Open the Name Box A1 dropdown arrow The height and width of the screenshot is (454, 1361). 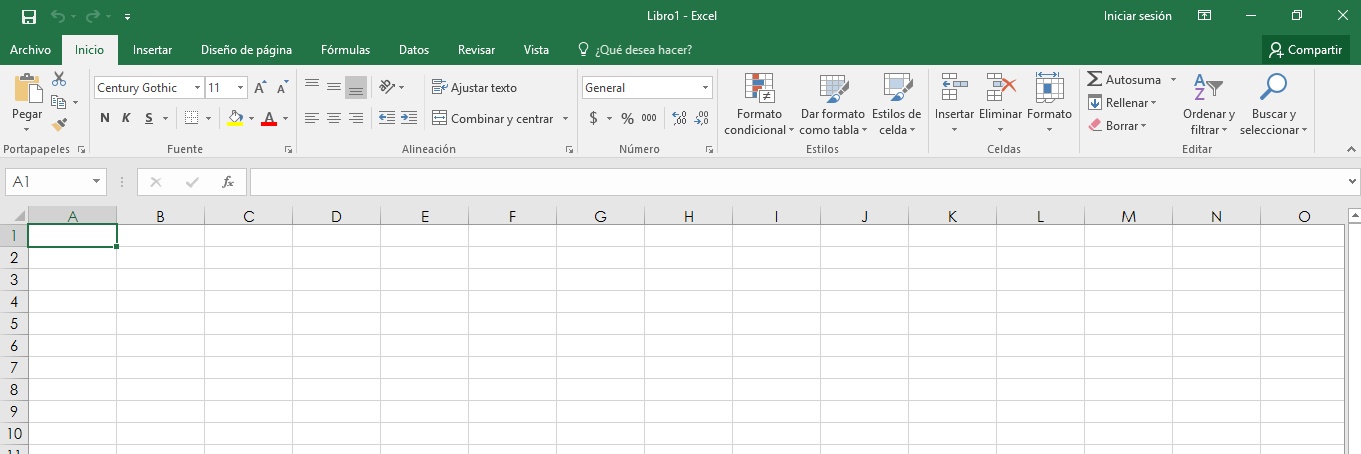pos(97,182)
